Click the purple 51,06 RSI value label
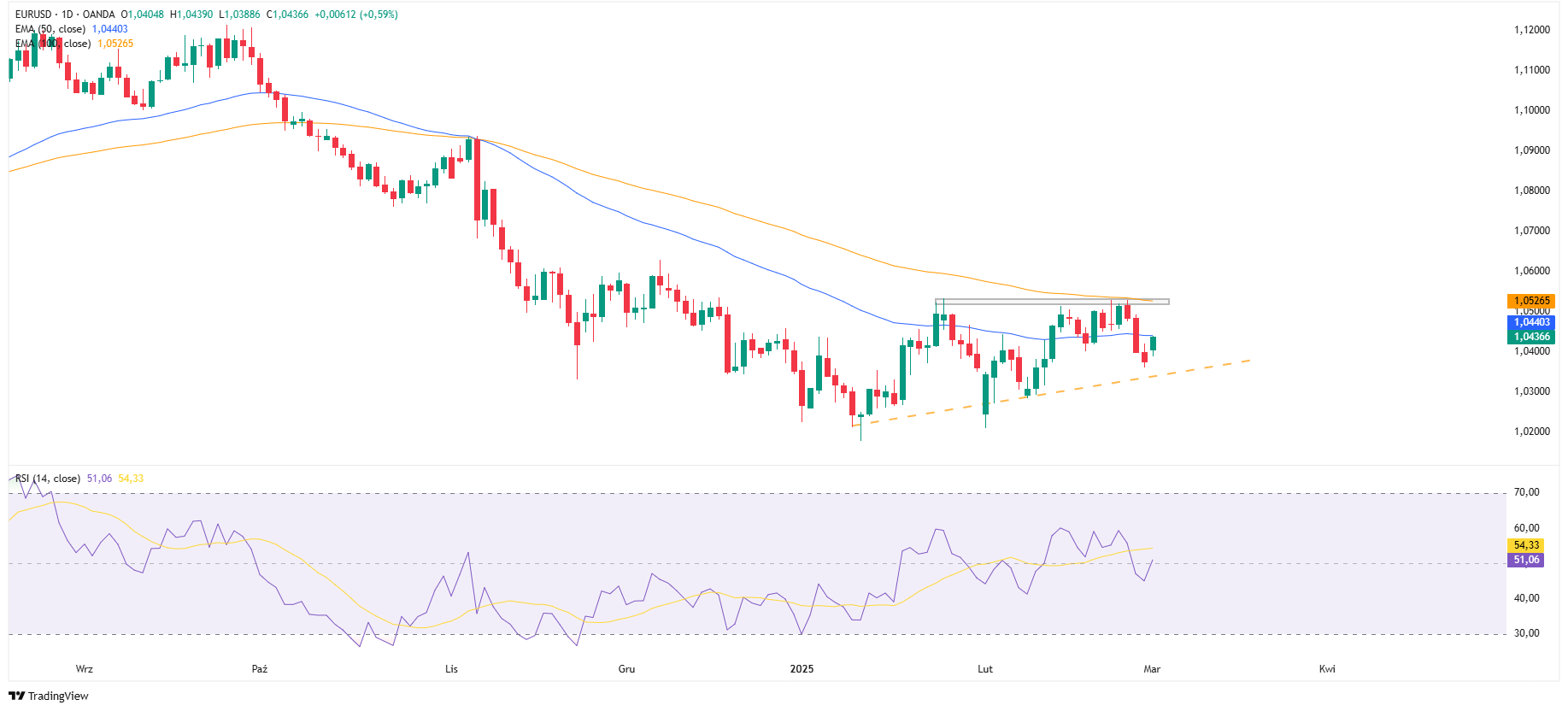This screenshot has width=1568, height=711. click(1526, 561)
